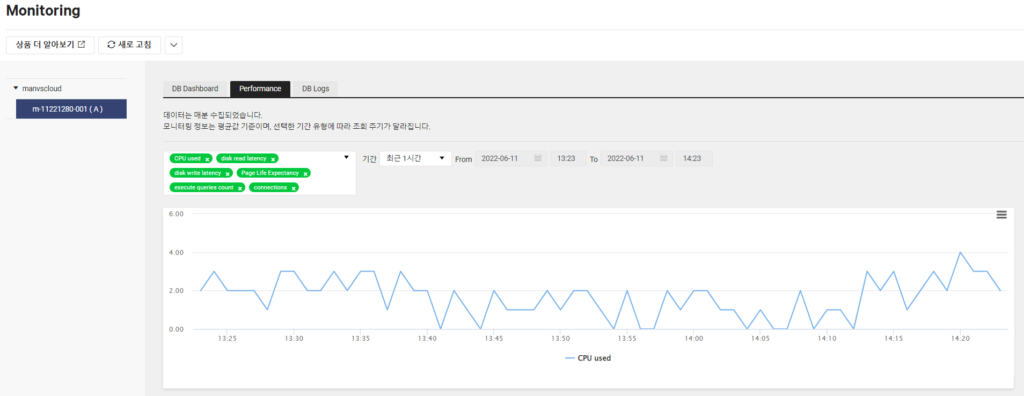Switch to the DB Logs tab
The height and width of the screenshot is (396, 1024).
[x=315, y=89]
